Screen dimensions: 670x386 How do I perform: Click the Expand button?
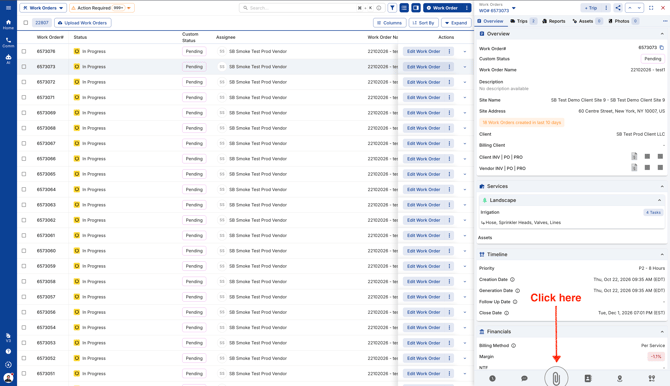click(x=456, y=23)
